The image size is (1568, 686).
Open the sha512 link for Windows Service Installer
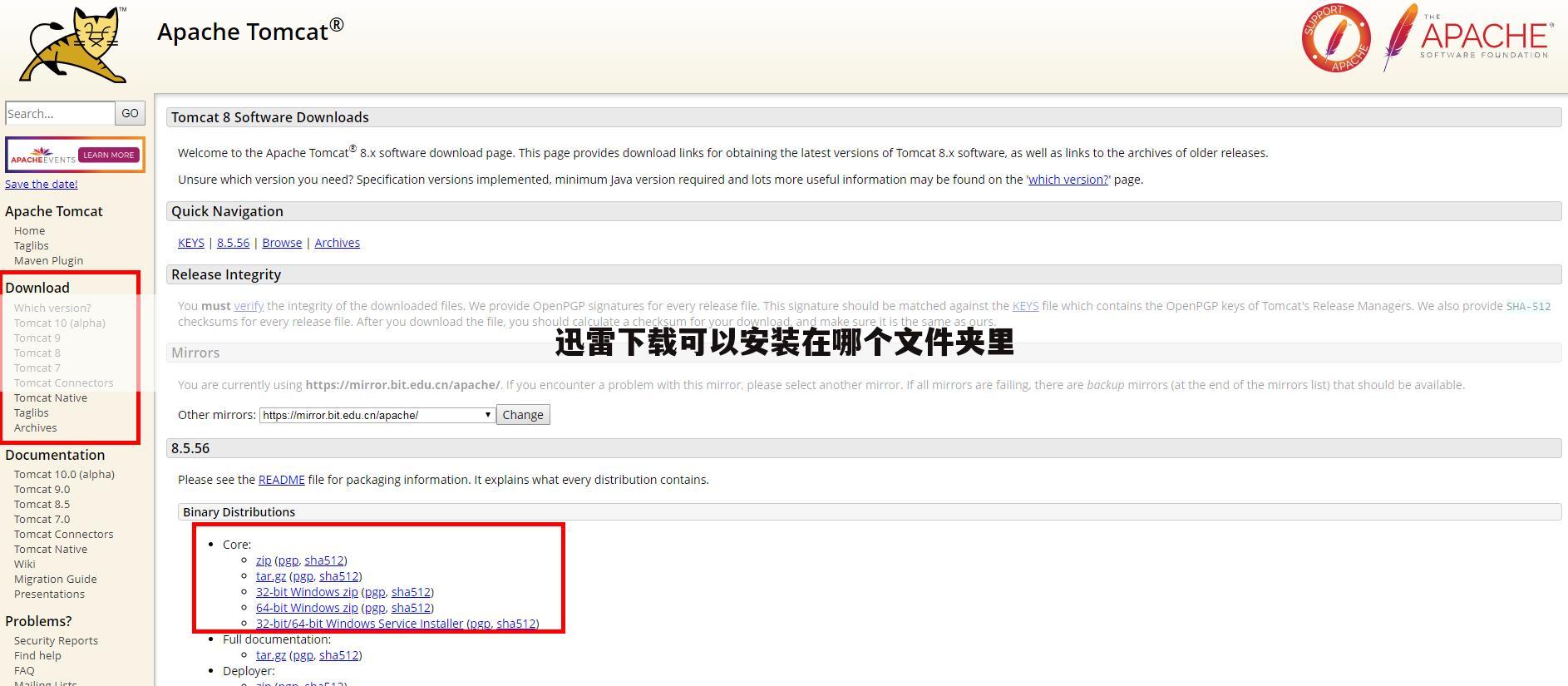click(516, 624)
